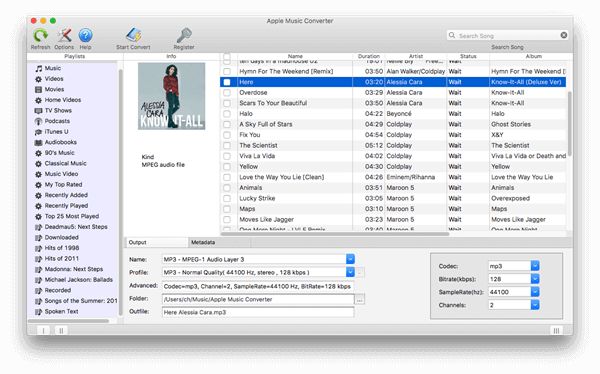Clear the search with the X icon

tap(564, 35)
